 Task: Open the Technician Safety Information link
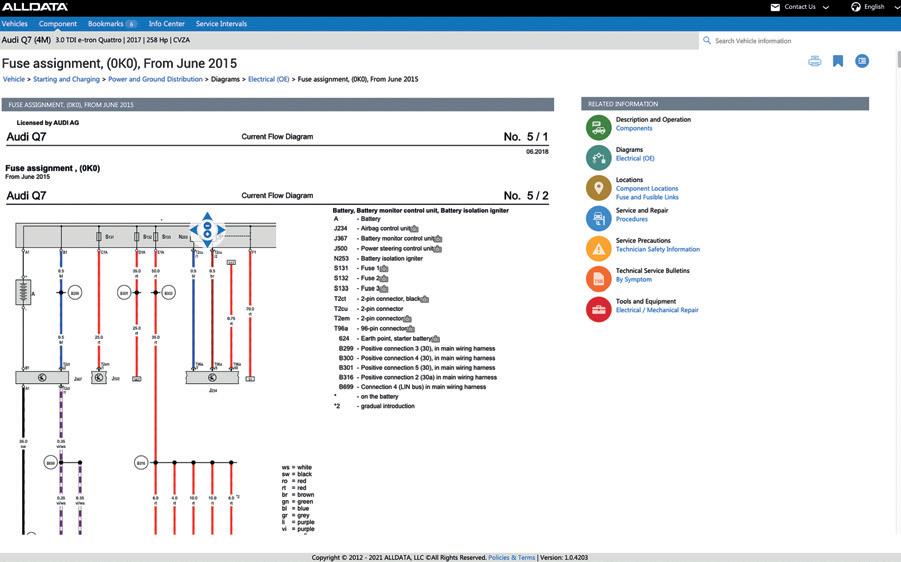pyautogui.click(x=658, y=249)
